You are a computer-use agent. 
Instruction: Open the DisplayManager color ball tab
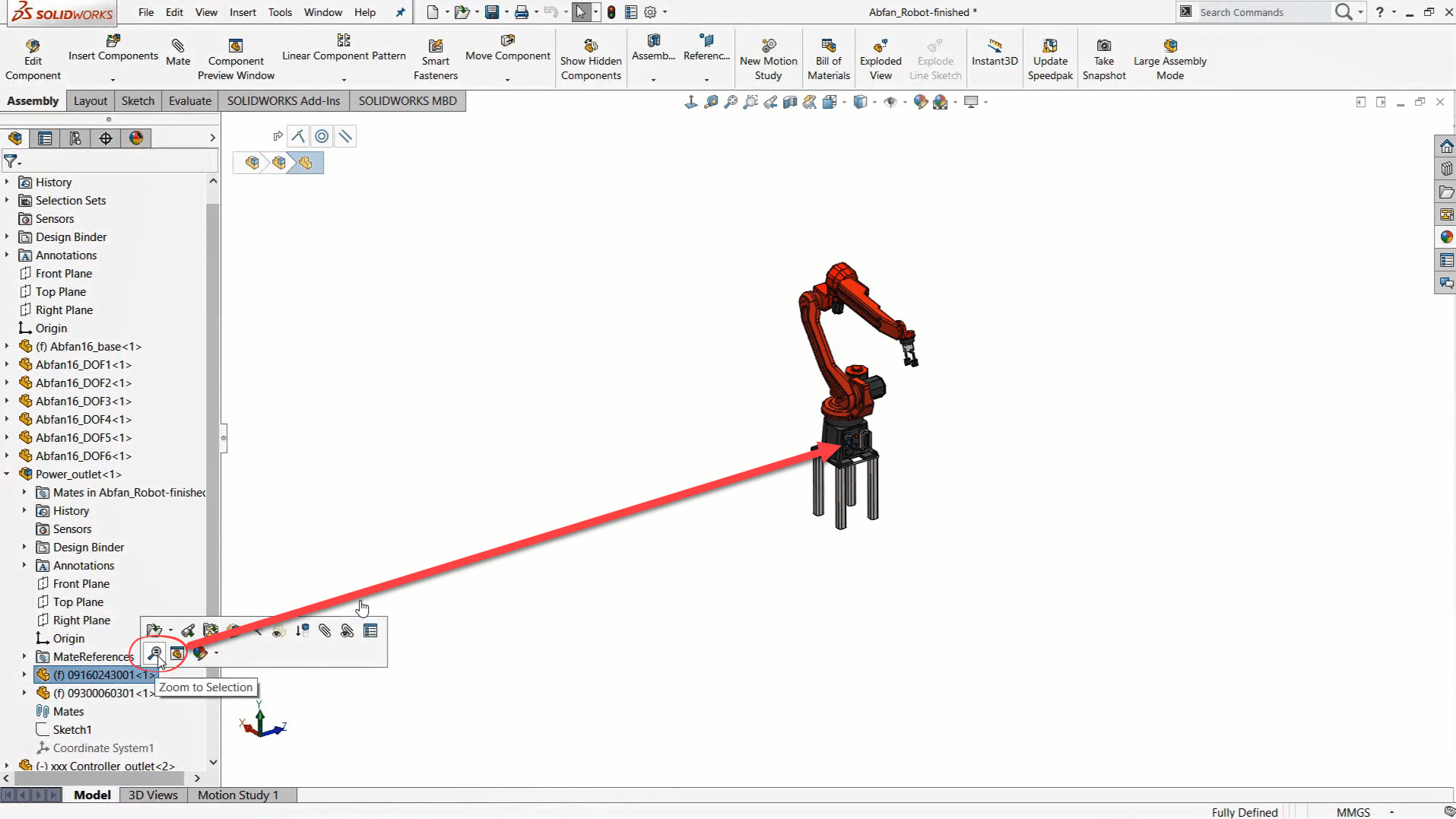(x=136, y=138)
